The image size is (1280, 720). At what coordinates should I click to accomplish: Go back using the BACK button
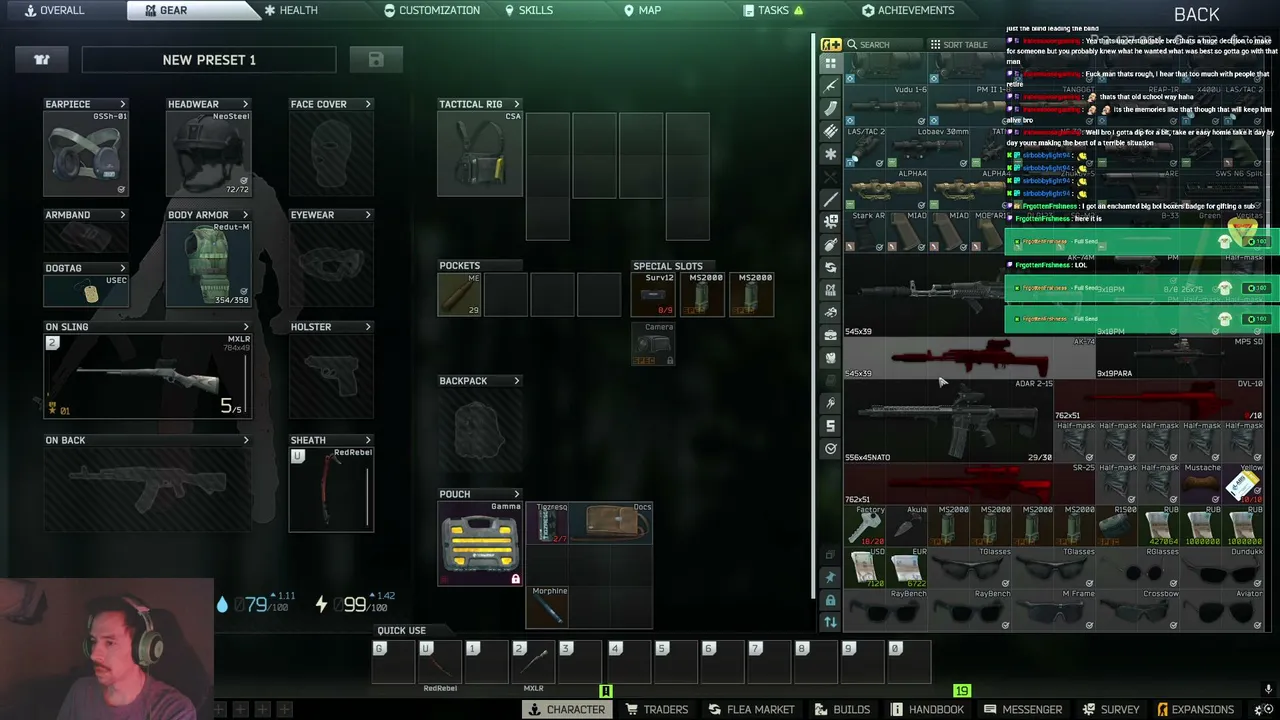[1196, 14]
